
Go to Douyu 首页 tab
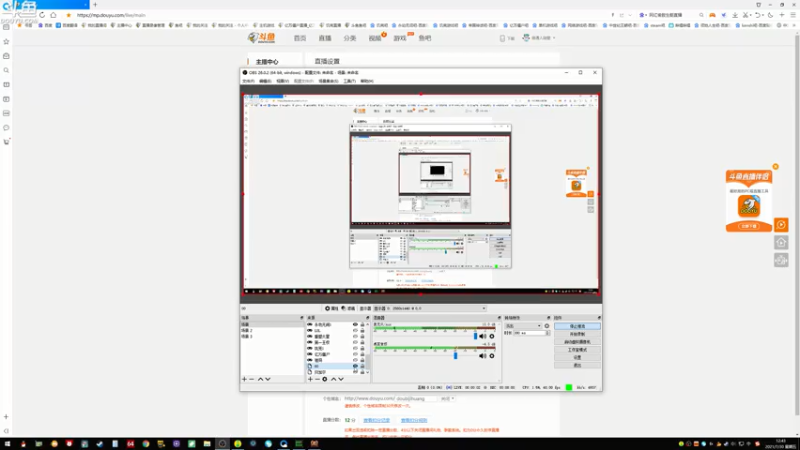[x=300, y=38]
